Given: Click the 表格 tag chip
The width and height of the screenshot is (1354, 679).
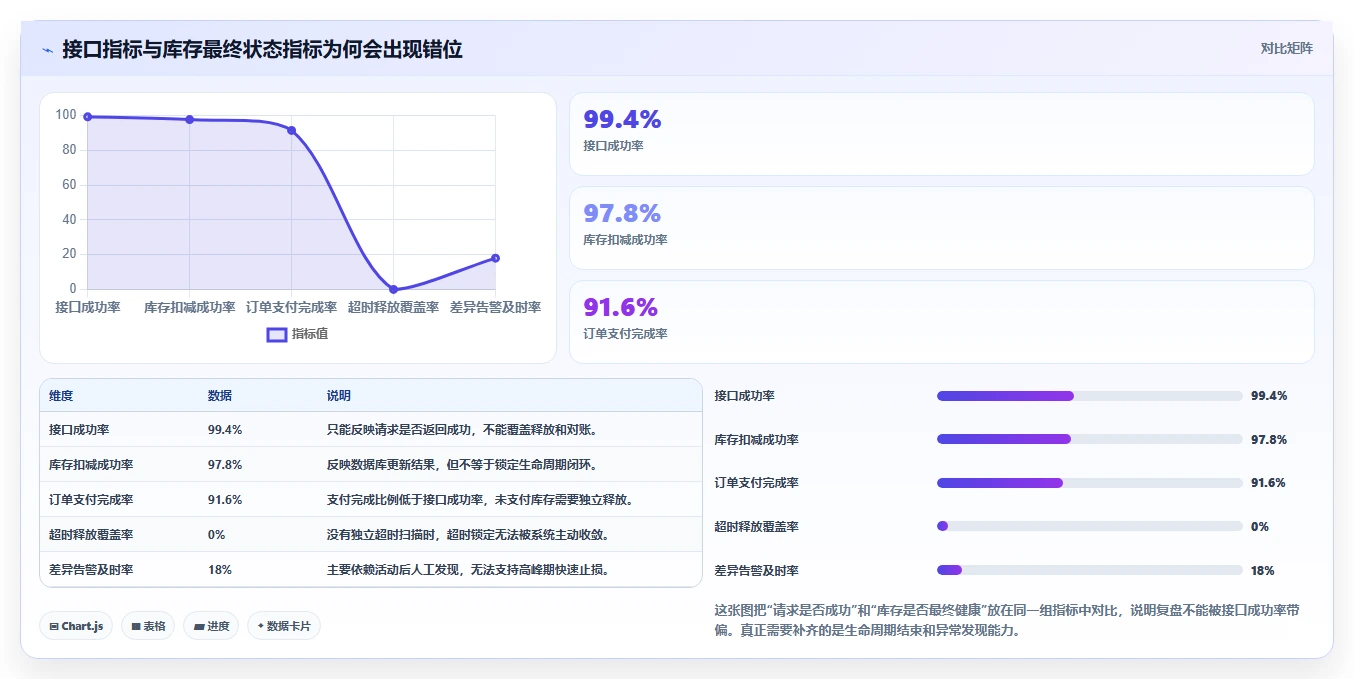Looking at the screenshot, I should (x=148, y=626).
